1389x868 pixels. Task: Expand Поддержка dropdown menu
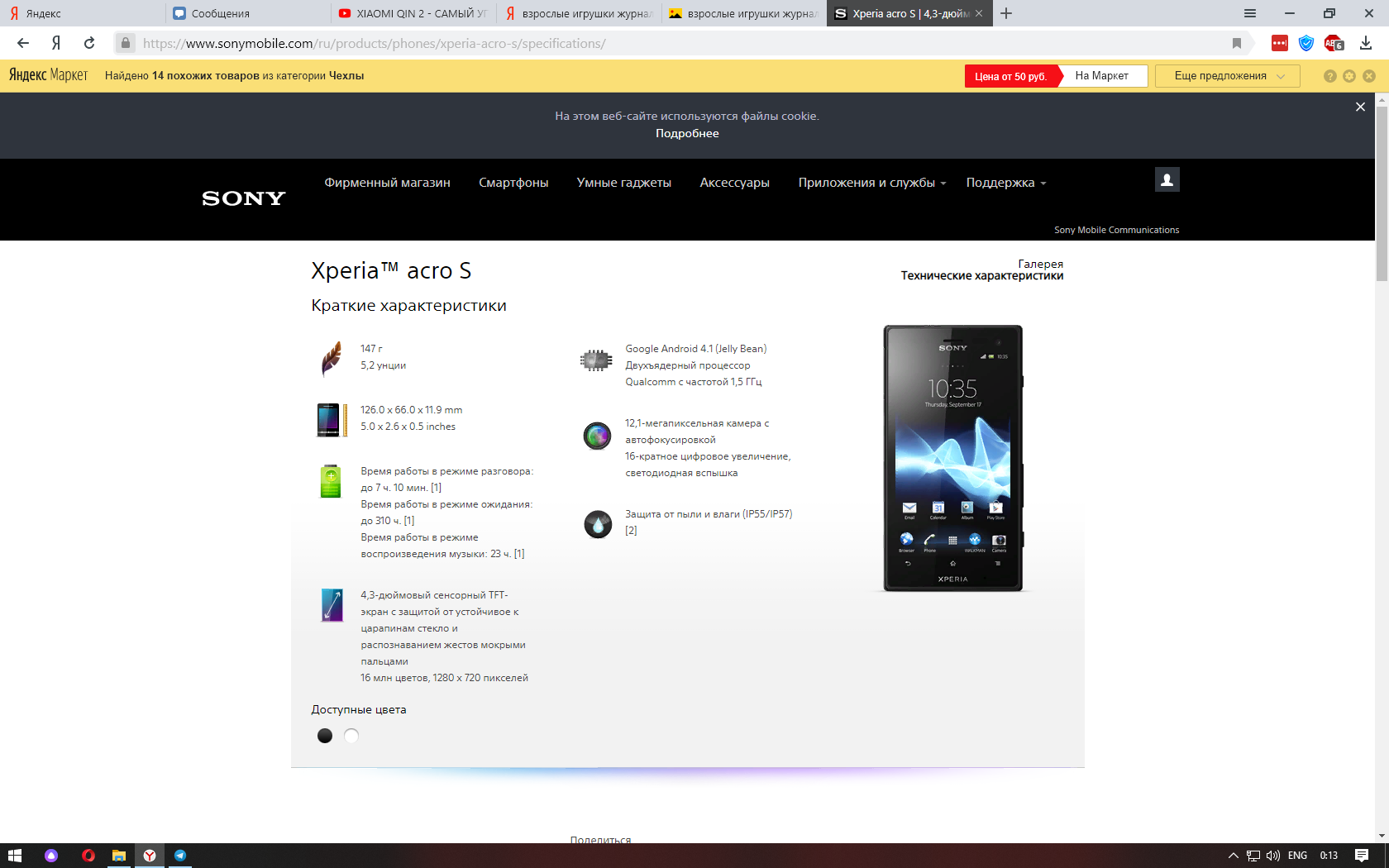tap(1006, 183)
